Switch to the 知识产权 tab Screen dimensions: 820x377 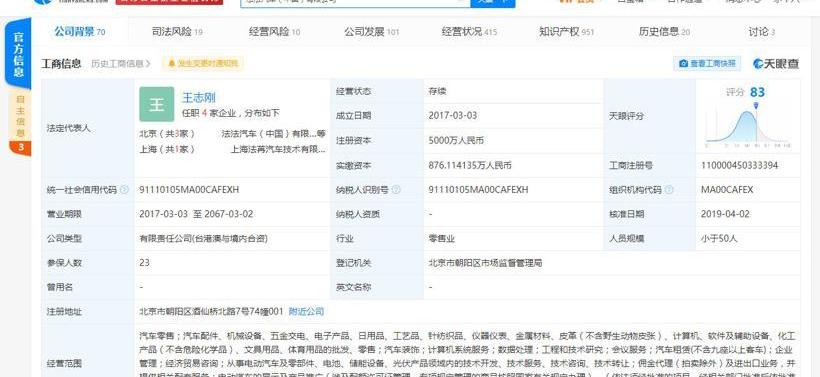pyautogui.click(x=566, y=32)
